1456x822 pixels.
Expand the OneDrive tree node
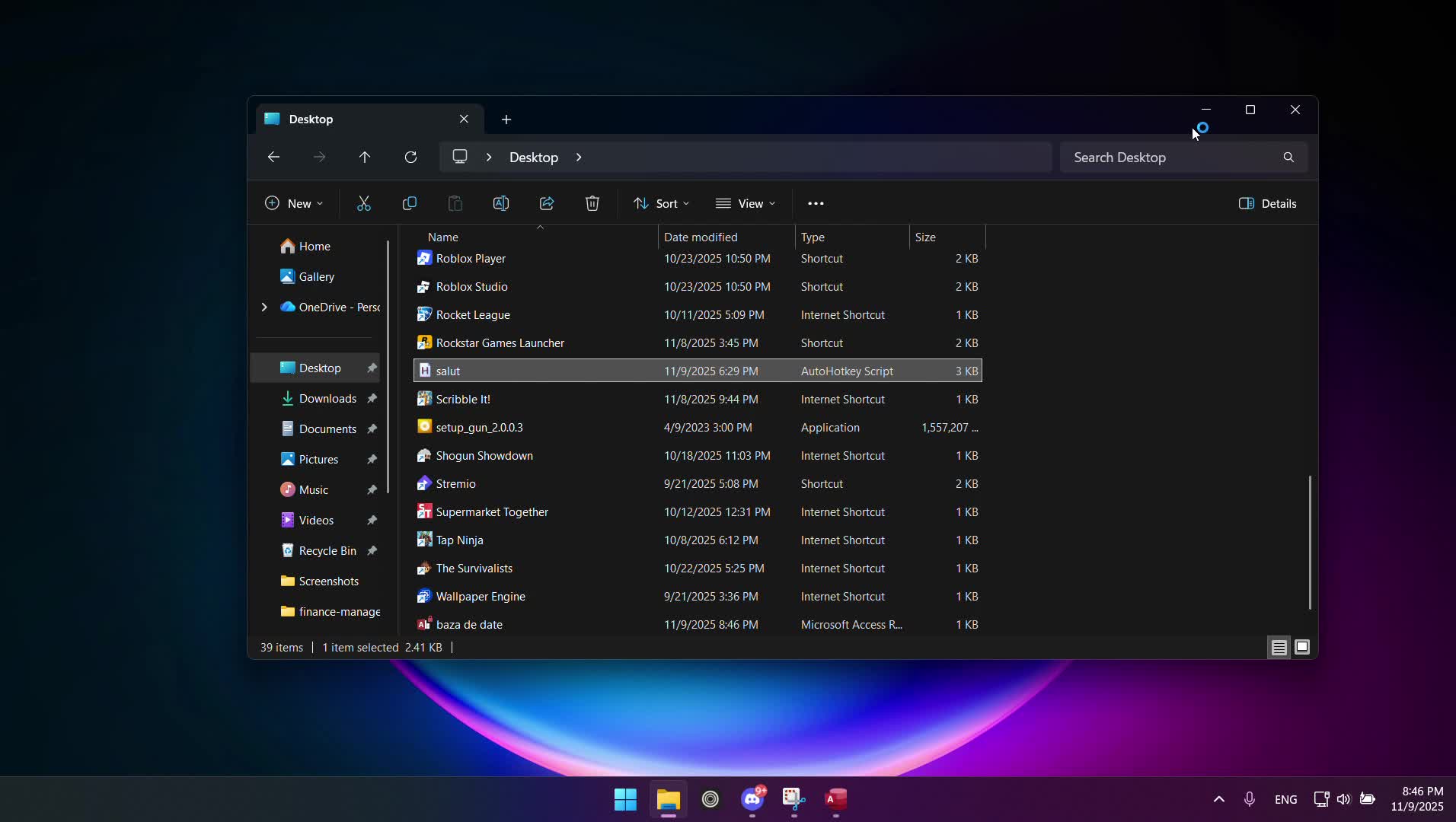[264, 307]
